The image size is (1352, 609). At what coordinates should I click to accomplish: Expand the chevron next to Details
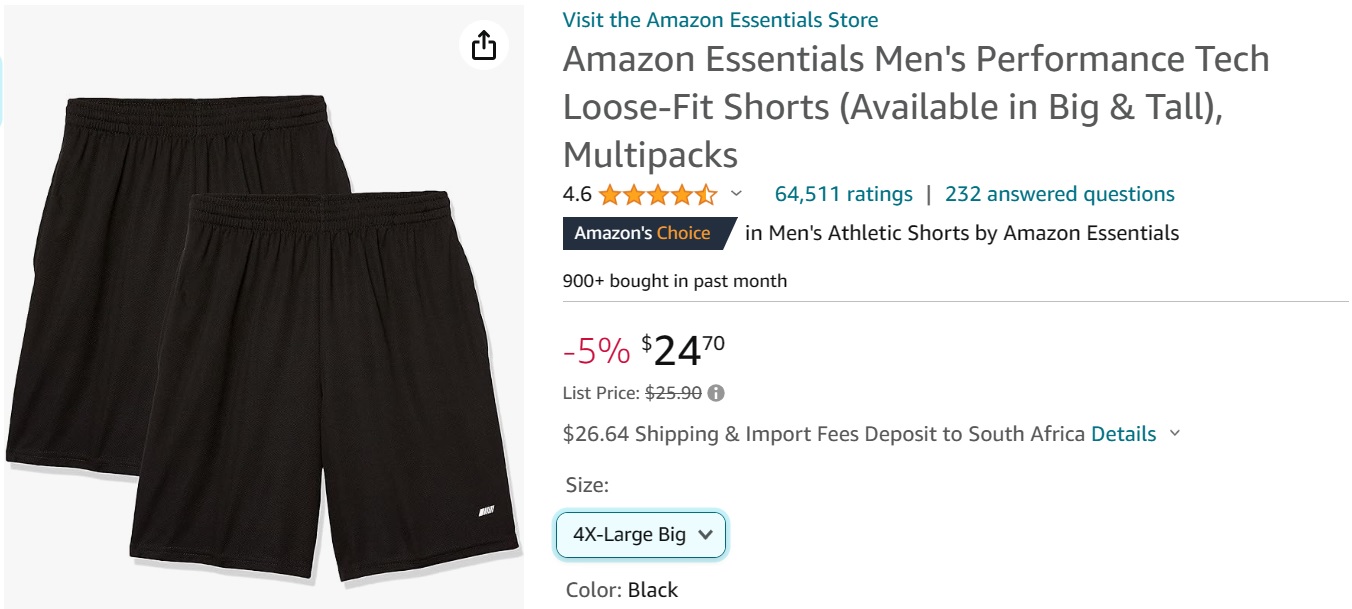(x=1175, y=434)
